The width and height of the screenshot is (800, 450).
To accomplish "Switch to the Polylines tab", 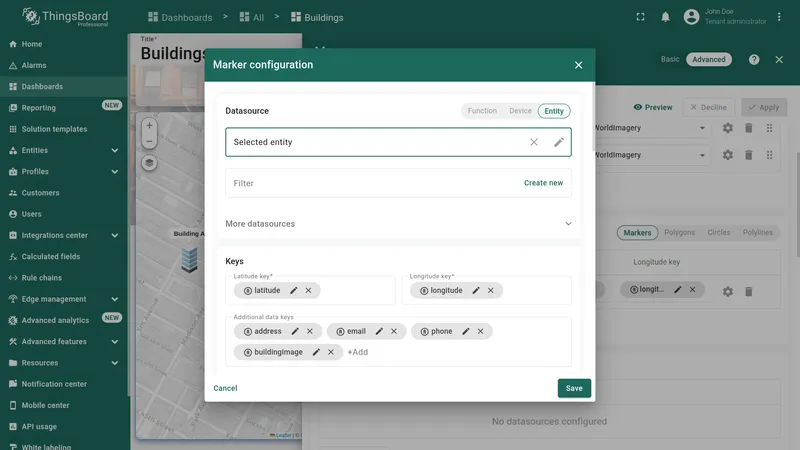I will (x=758, y=233).
